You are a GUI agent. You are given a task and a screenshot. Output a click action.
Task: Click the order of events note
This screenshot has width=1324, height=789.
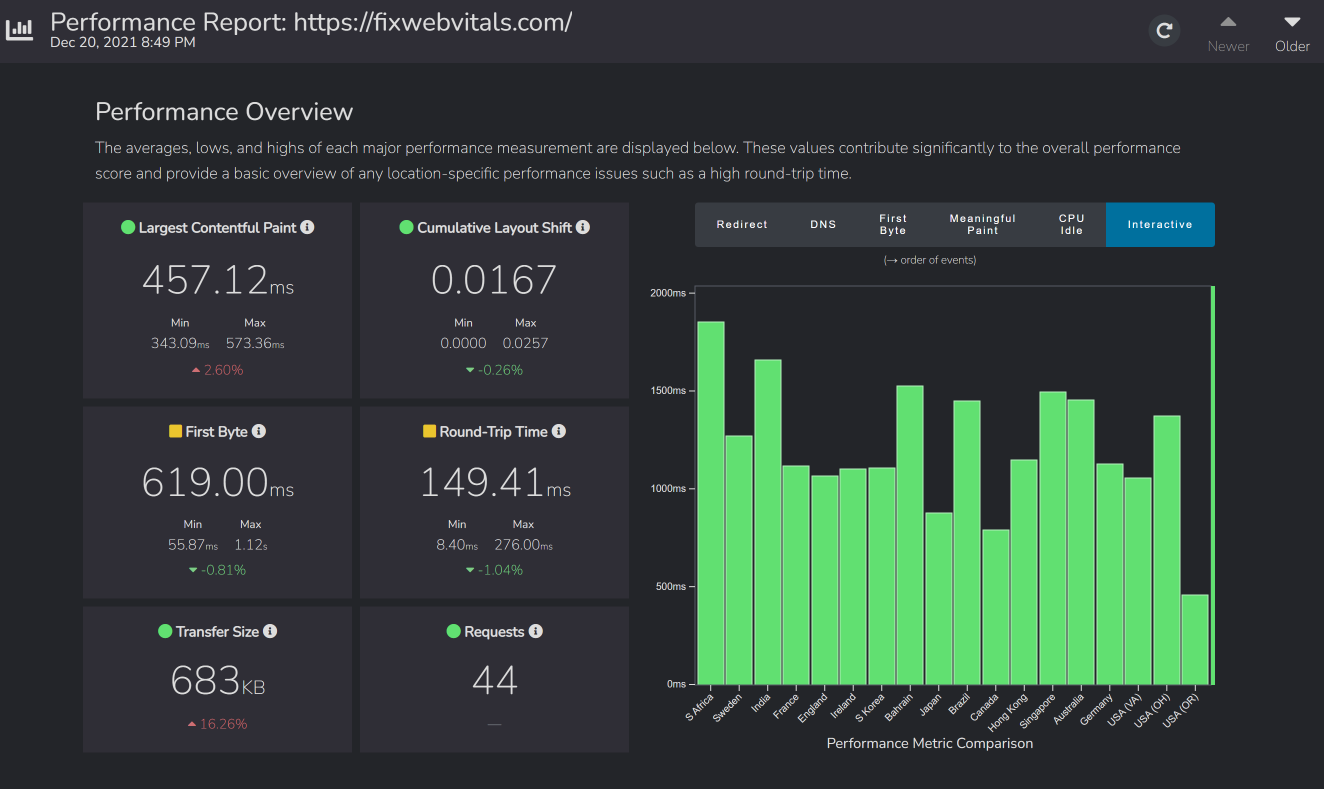click(929, 260)
